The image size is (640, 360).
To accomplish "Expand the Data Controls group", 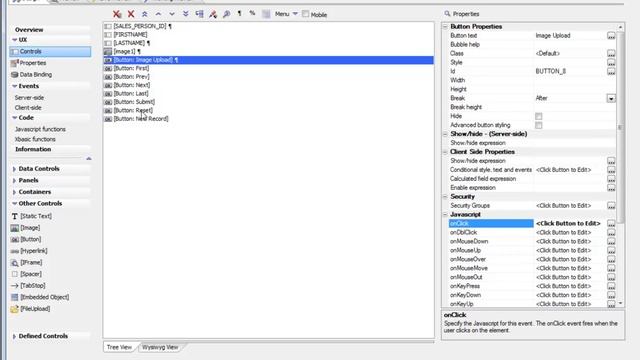I will (x=15, y=169).
